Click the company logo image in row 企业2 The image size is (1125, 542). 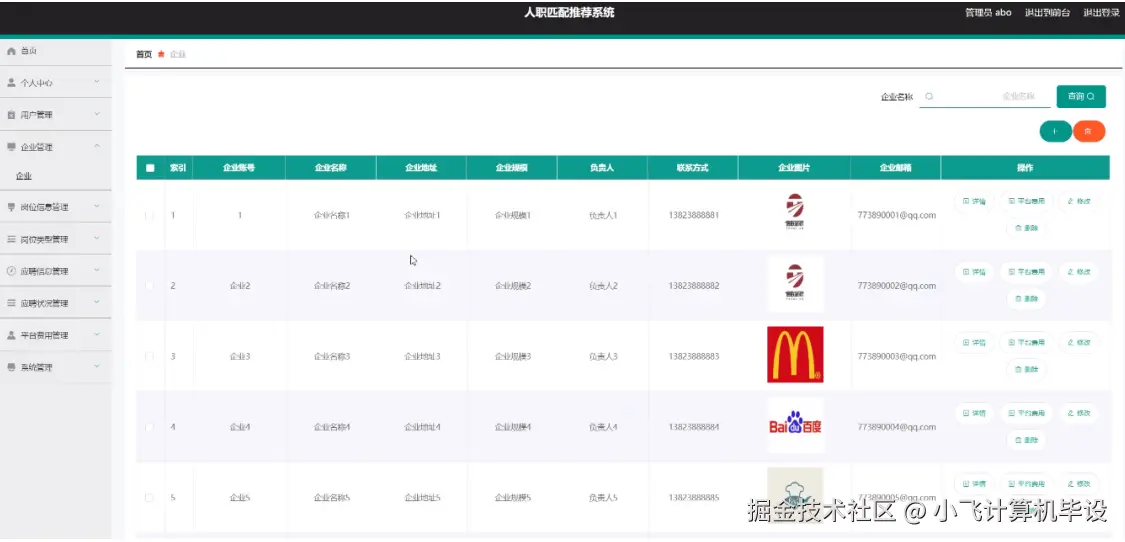click(795, 284)
